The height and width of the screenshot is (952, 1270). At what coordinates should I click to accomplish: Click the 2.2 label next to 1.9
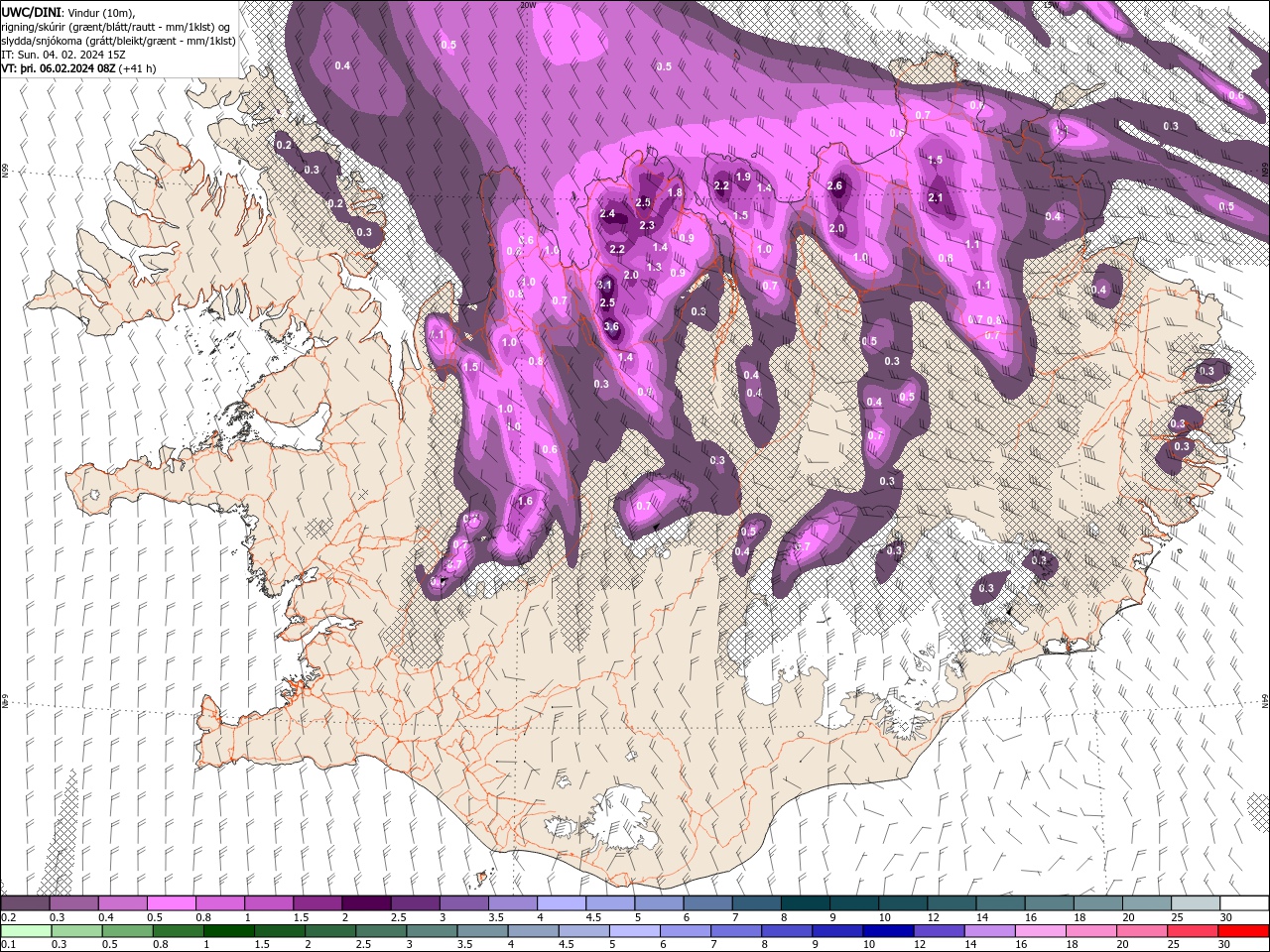(x=721, y=185)
